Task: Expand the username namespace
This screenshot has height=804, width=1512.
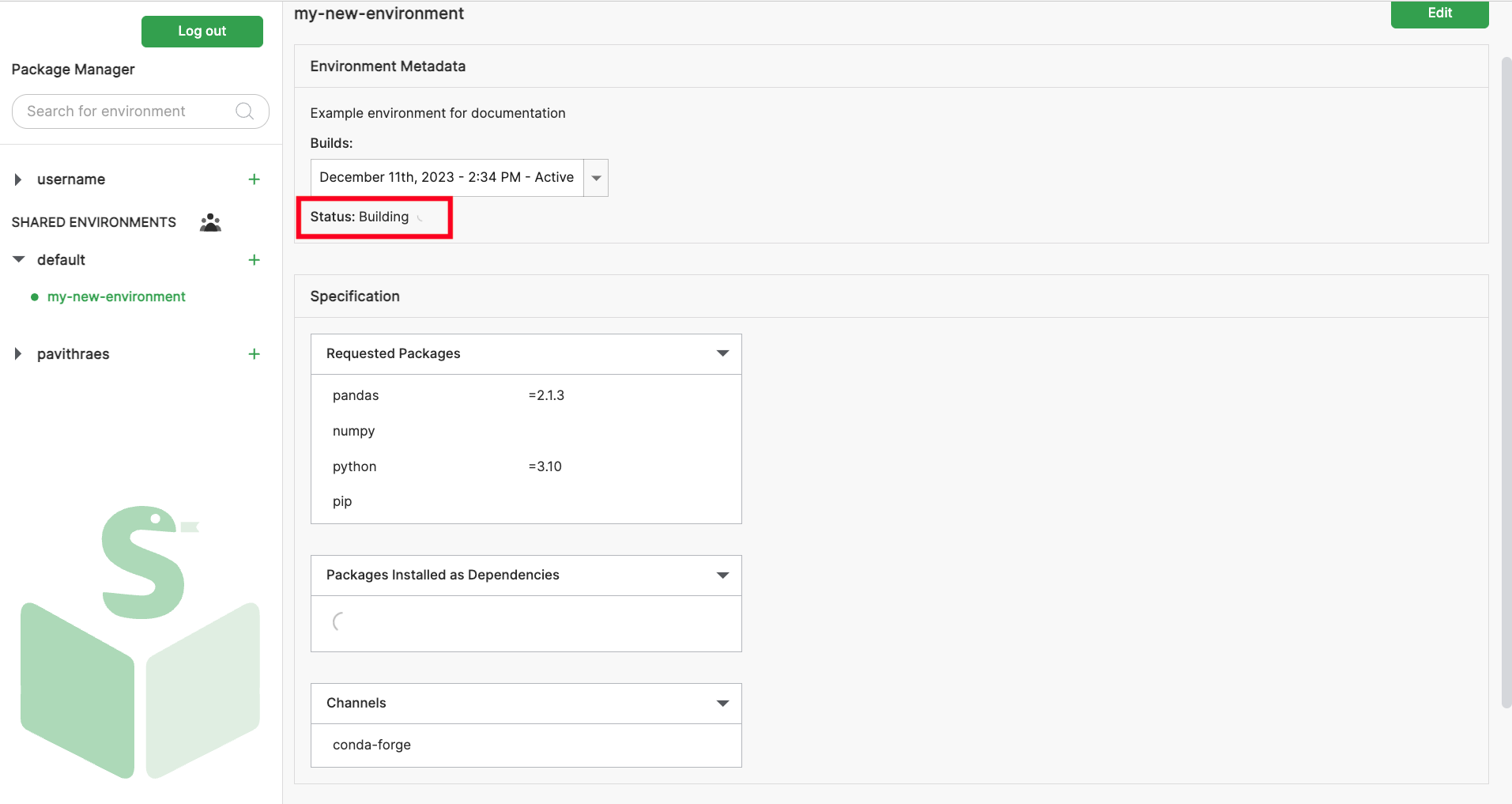Action: [18, 179]
